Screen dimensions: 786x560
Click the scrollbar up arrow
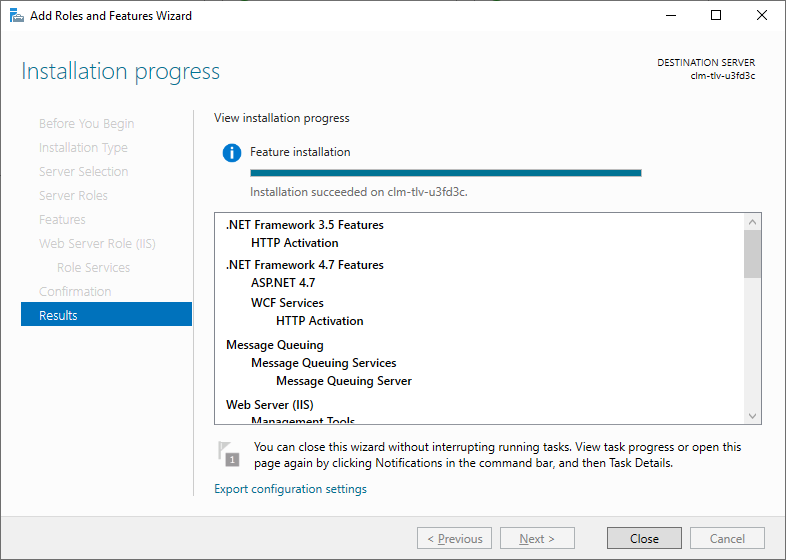pyautogui.click(x=752, y=222)
